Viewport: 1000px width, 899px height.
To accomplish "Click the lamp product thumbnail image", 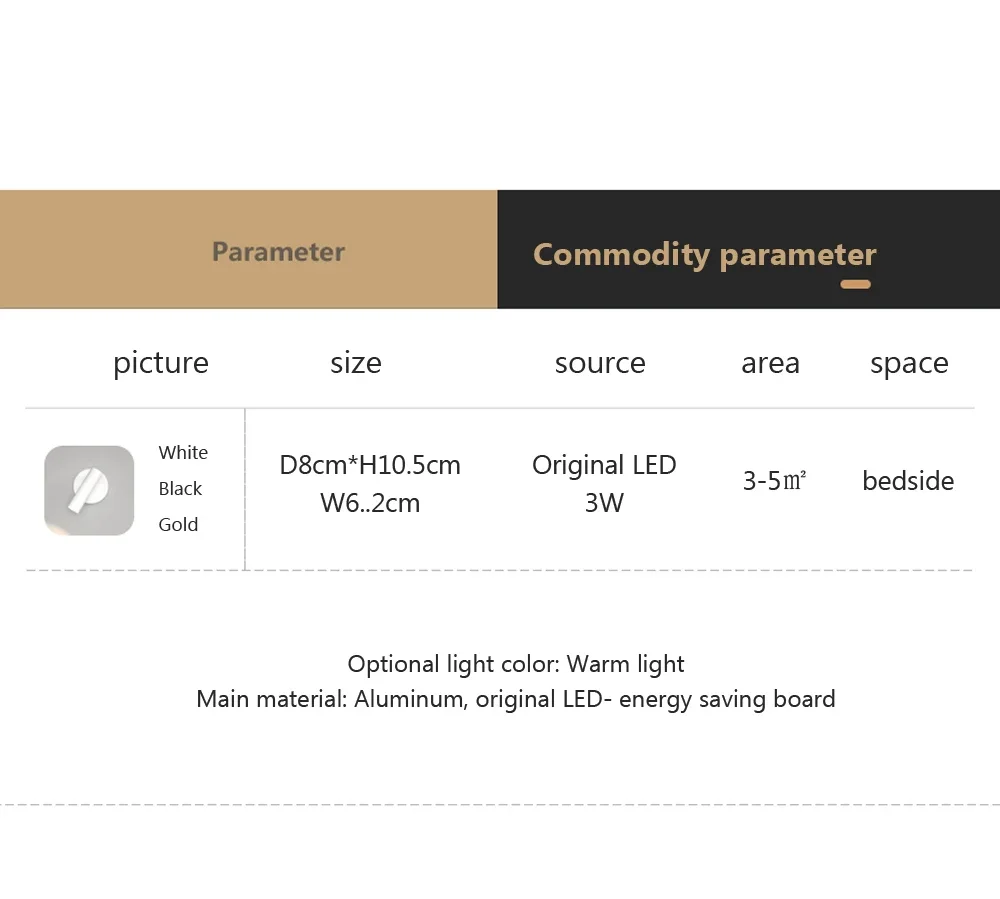I will pos(89,490).
